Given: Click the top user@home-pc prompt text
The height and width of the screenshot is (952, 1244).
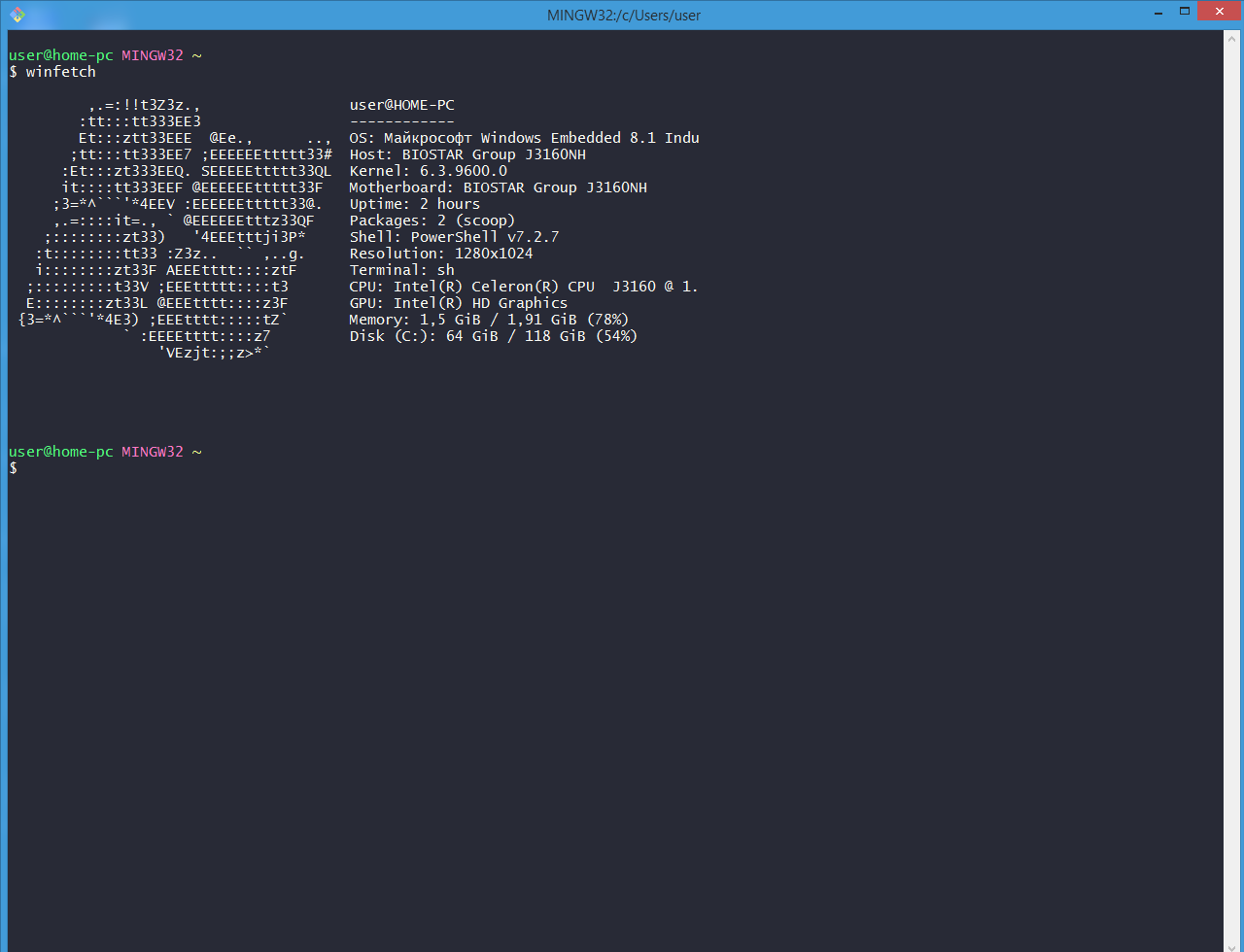Looking at the screenshot, I should [60, 55].
